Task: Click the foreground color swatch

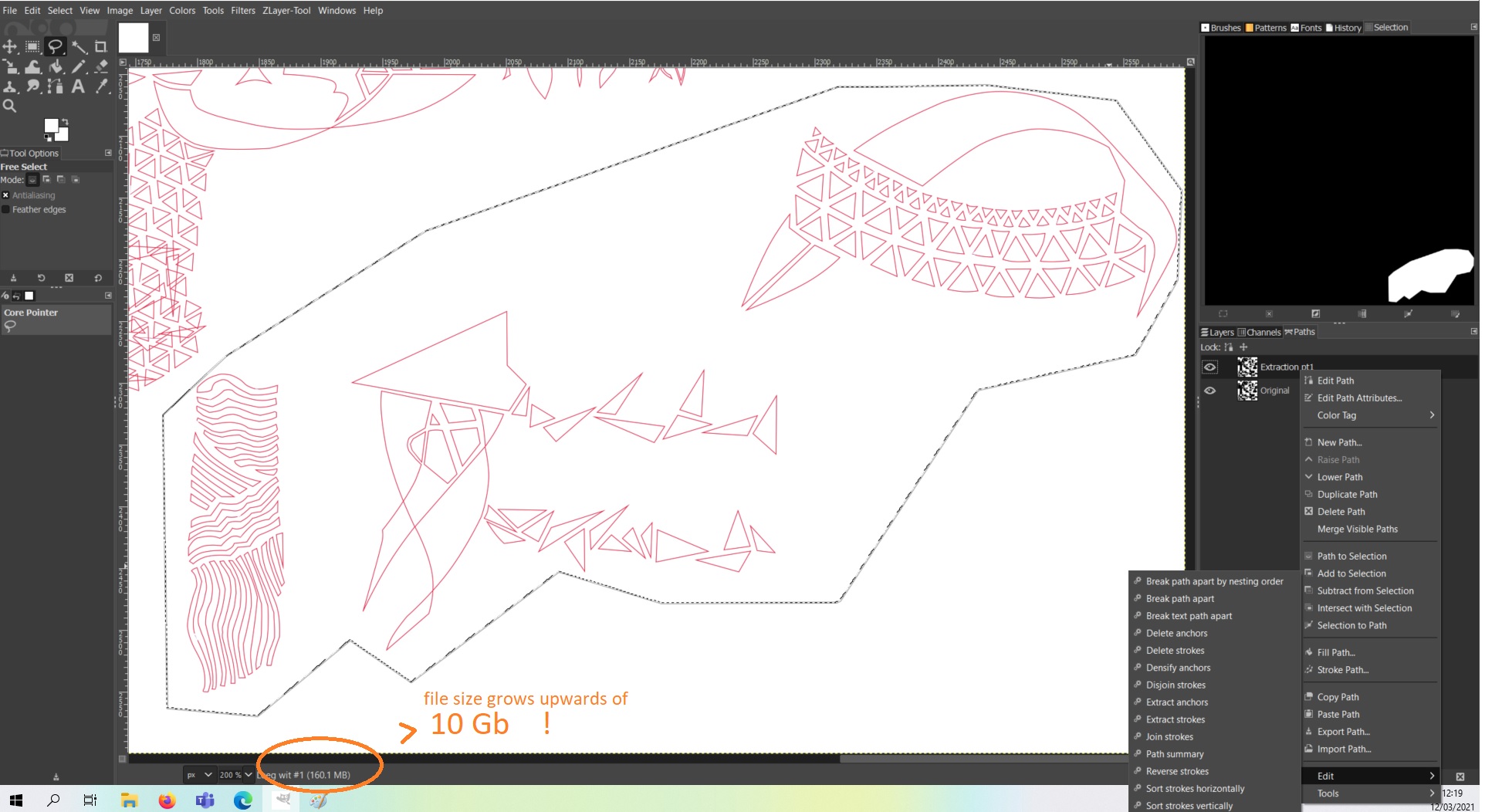Action: tap(51, 126)
